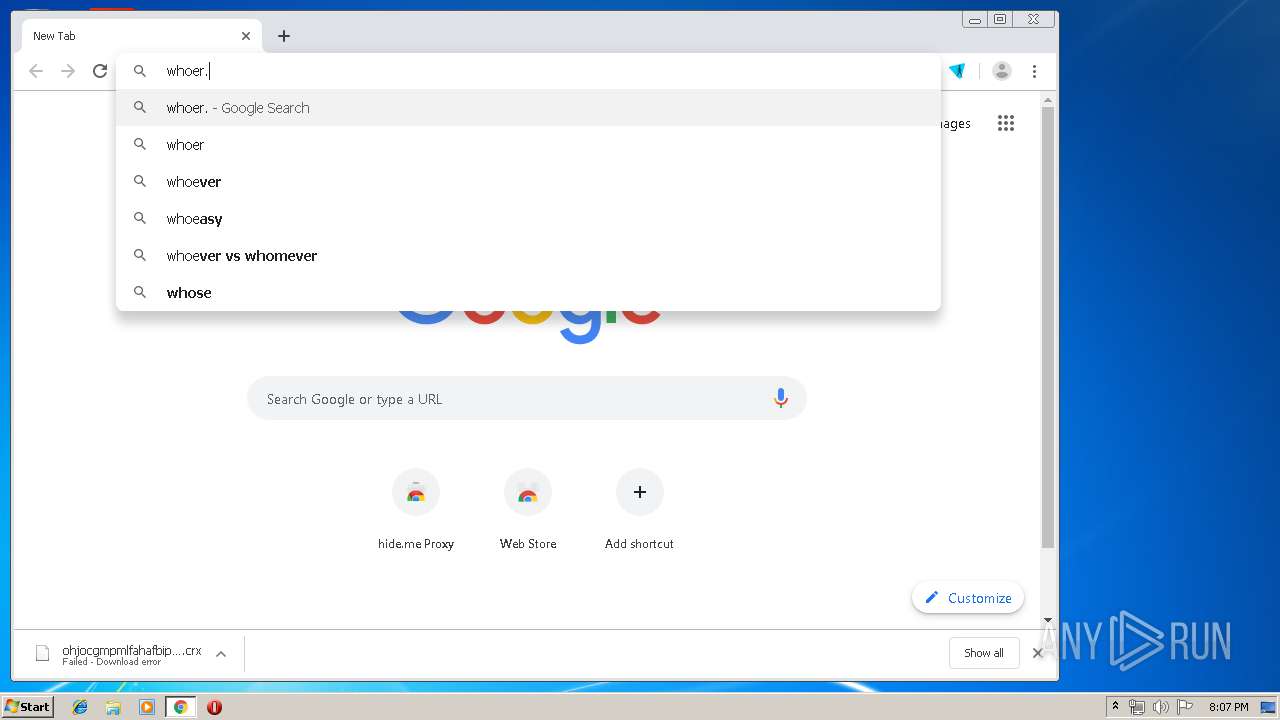Show hidden system tray icons
This screenshot has height=720, width=1280.
click(1115, 707)
